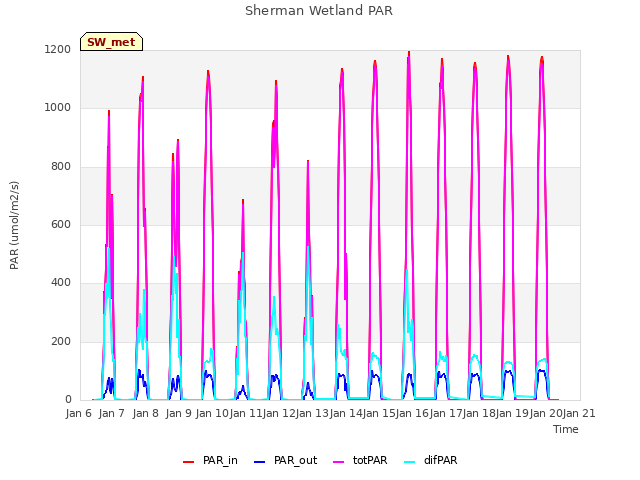Click the magenta totPAR legend swatch
640x480 pixels.
pyautogui.click(x=339, y=462)
